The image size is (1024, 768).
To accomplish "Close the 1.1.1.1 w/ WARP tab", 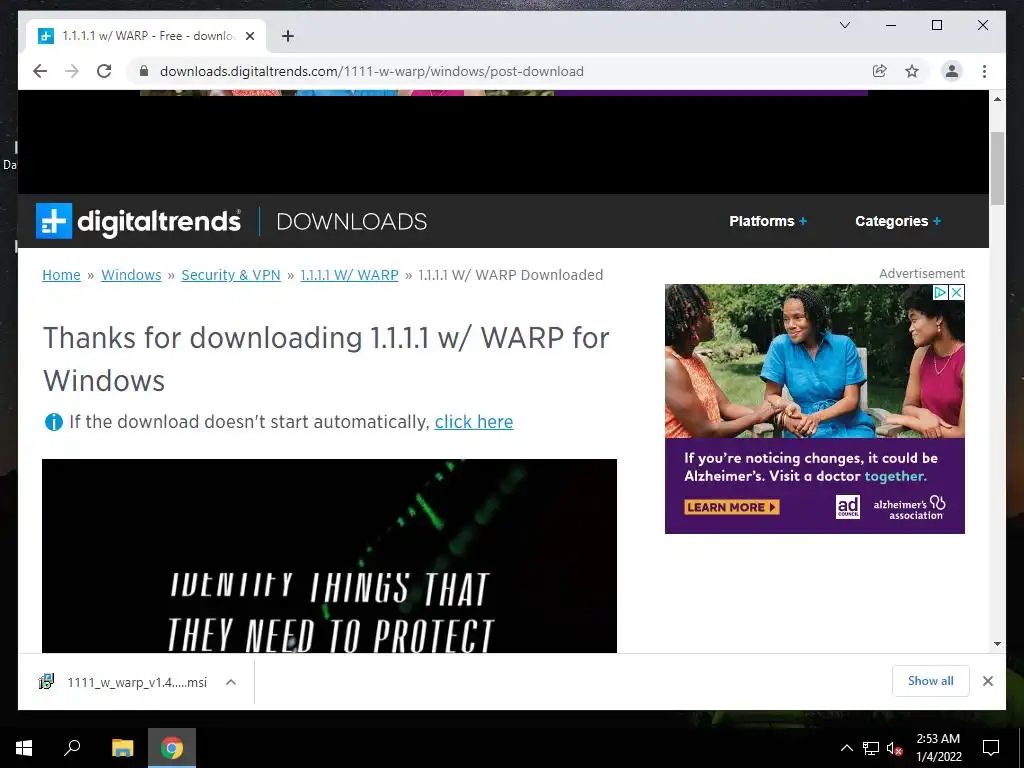I will pyautogui.click(x=249, y=36).
